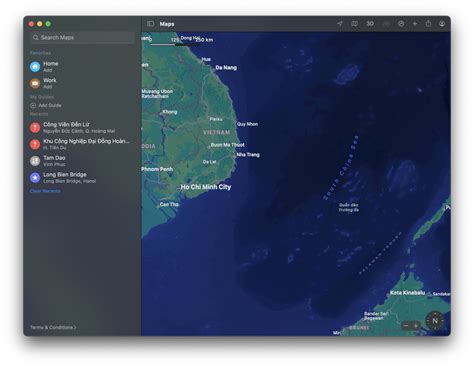Select Buon Ma Thuot map label
The image size is (474, 367).
click(228, 145)
